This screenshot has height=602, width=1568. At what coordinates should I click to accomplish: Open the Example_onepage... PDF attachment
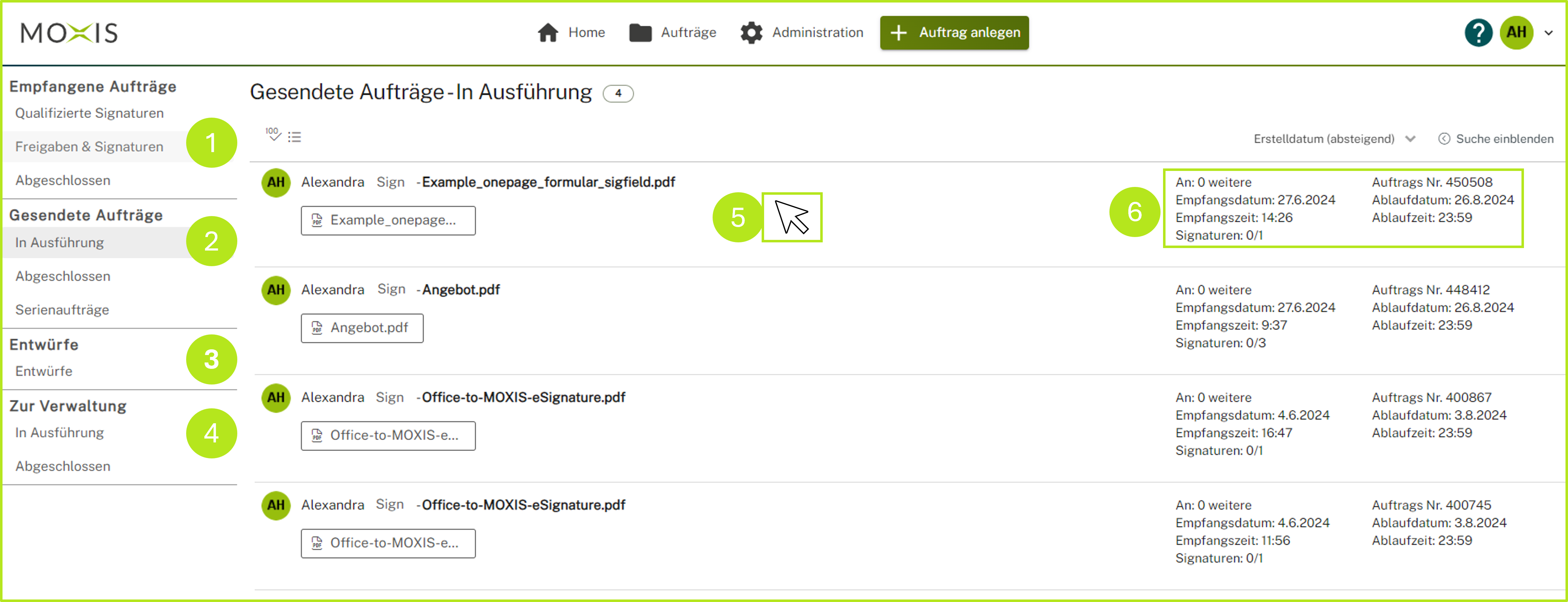(x=388, y=220)
